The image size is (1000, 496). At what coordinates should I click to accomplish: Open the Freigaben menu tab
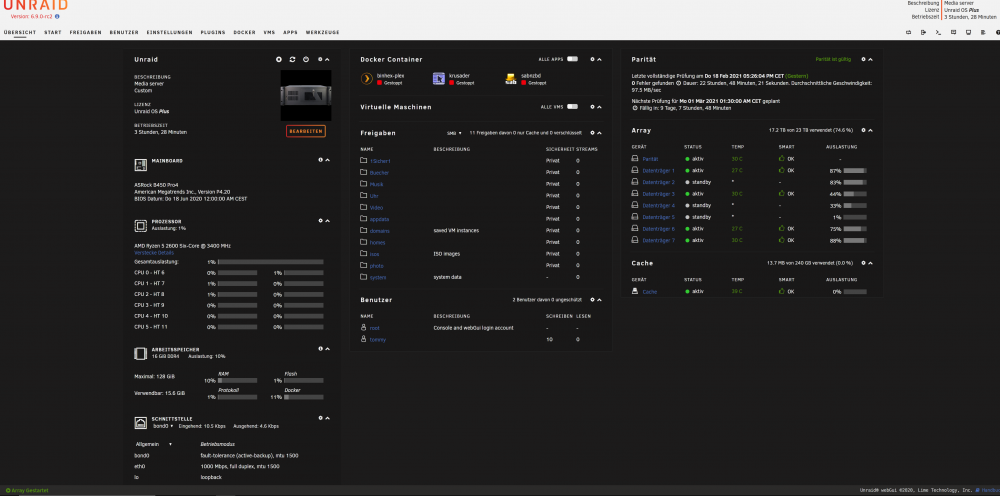(85, 32)
